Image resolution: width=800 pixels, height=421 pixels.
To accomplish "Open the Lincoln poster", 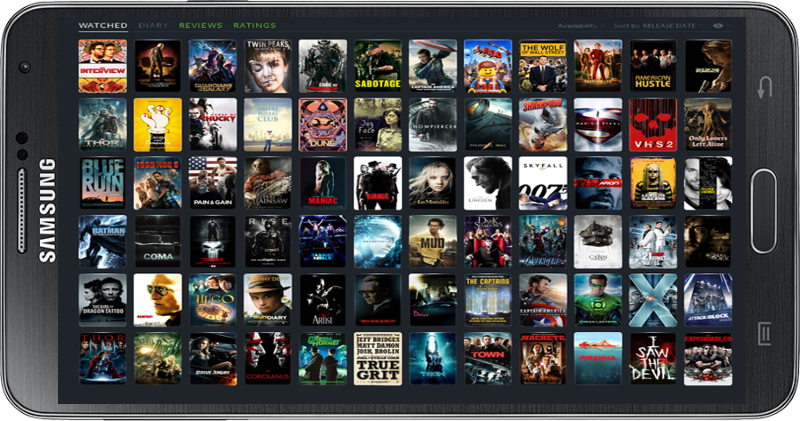I will click(x=488, y=184).
